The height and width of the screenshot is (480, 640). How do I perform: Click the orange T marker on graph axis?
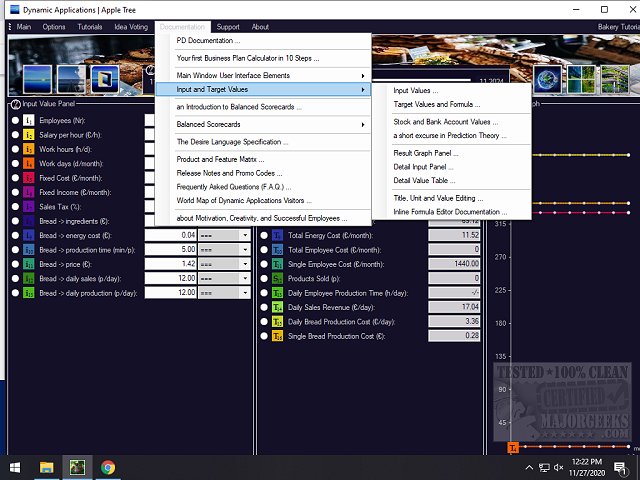[x=513, y=447]
